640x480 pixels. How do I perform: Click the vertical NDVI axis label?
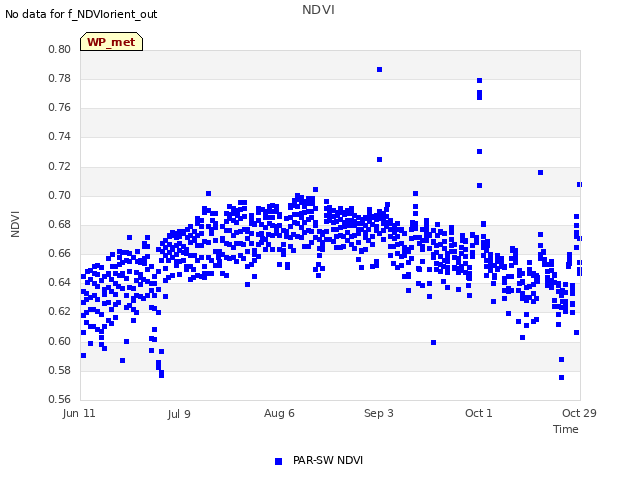(15, 224)
